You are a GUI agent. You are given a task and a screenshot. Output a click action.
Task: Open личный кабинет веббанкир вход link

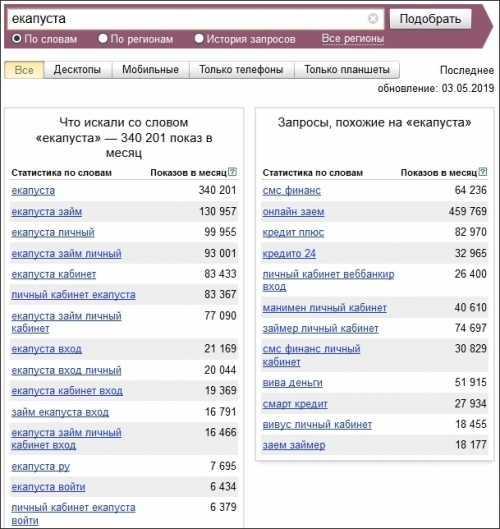click(328, 280)
